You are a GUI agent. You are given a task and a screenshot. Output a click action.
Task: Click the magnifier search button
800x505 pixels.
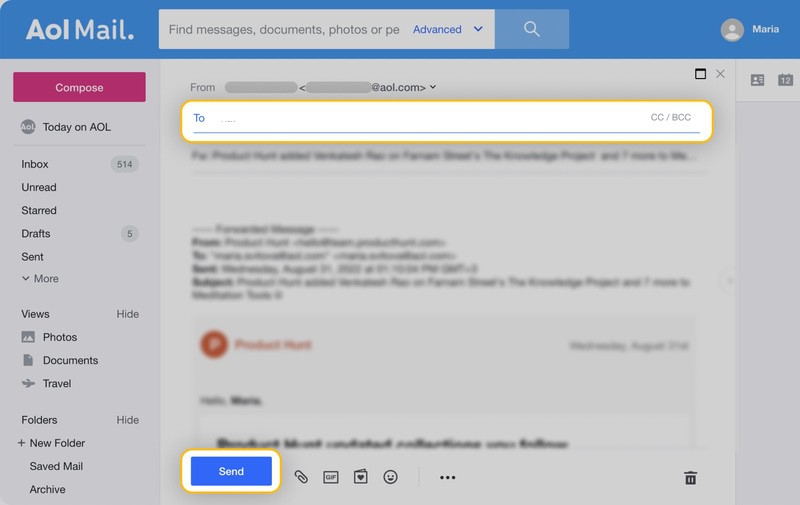532,29
